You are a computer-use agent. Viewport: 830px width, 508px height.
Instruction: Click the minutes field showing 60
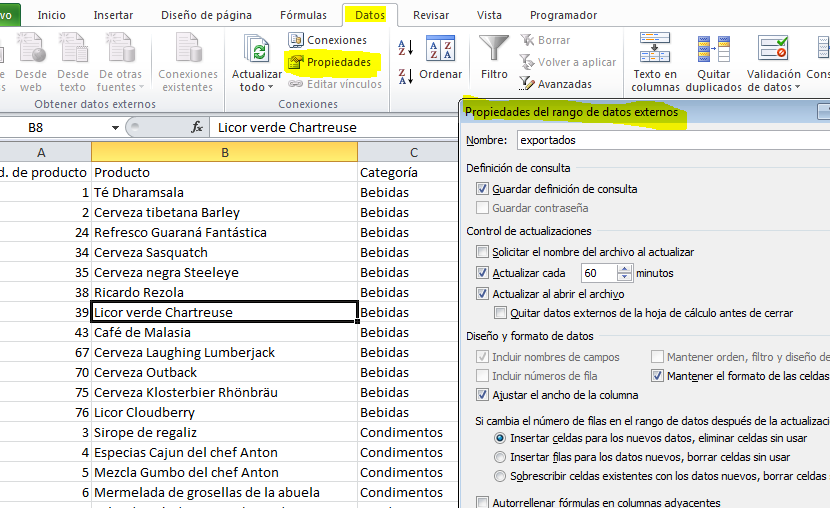point(599,273)
